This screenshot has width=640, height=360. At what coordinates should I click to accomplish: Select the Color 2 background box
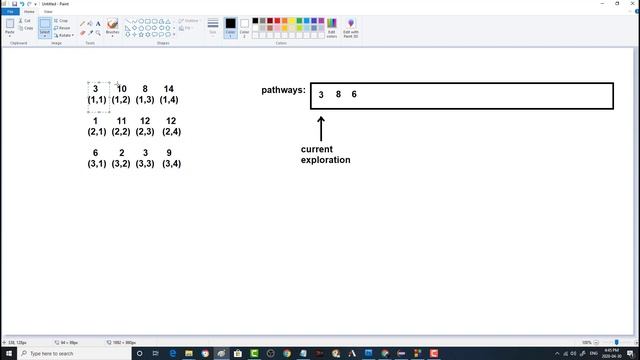click(x=244, y=28)
